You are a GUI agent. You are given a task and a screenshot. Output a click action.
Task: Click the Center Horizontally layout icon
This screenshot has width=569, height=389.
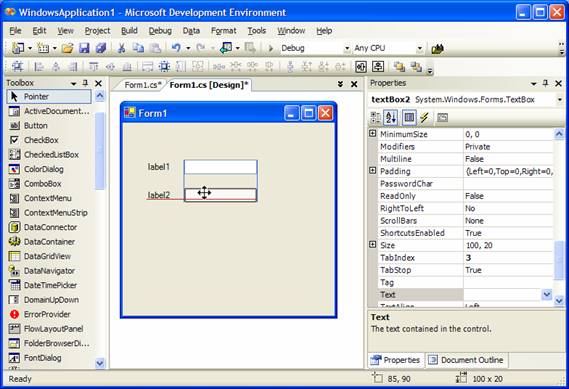point(361,66)
